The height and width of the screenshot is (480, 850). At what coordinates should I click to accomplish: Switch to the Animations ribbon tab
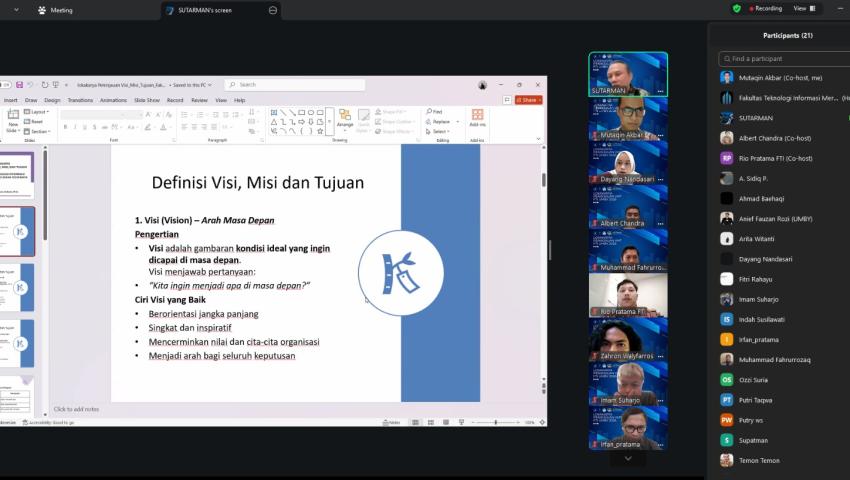[x=113, y=100]
